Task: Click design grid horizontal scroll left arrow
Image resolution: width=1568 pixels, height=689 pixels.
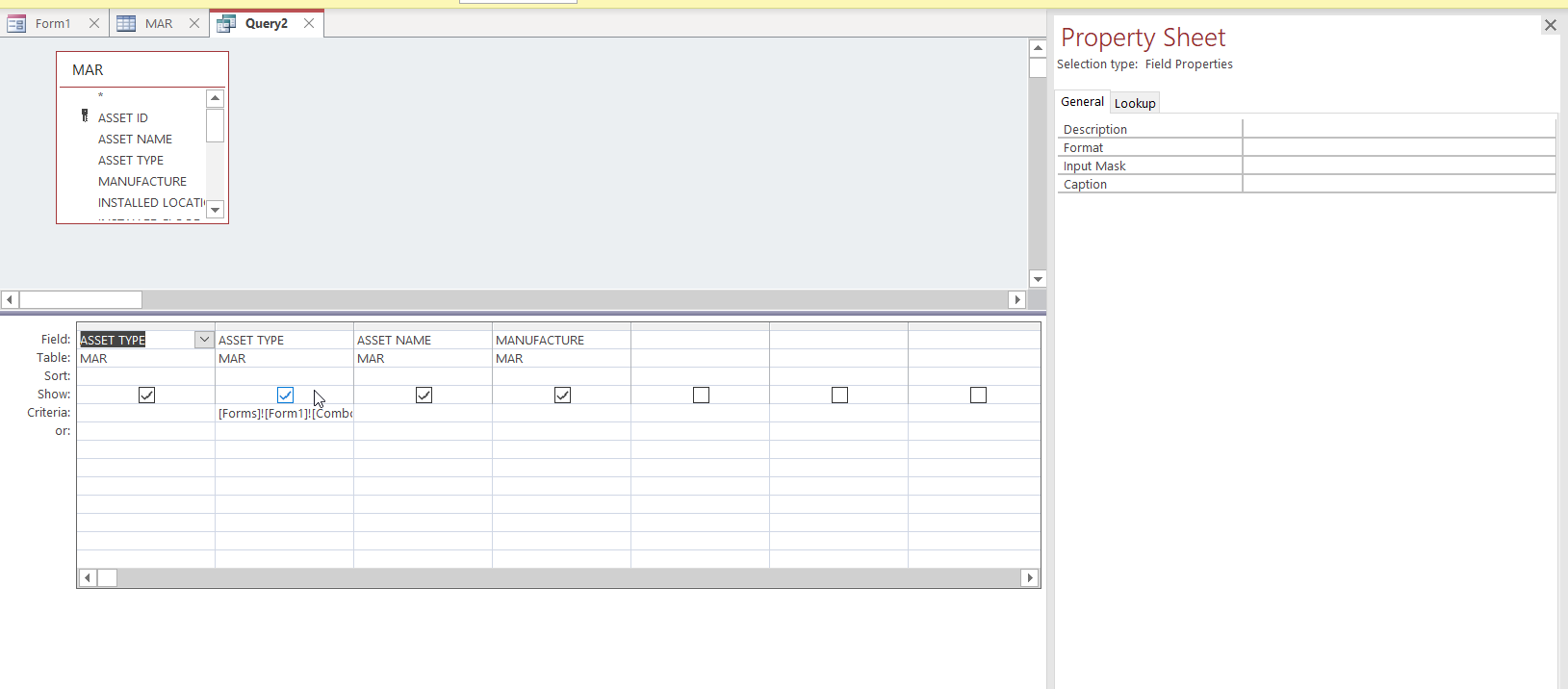Action: [88, 577]
